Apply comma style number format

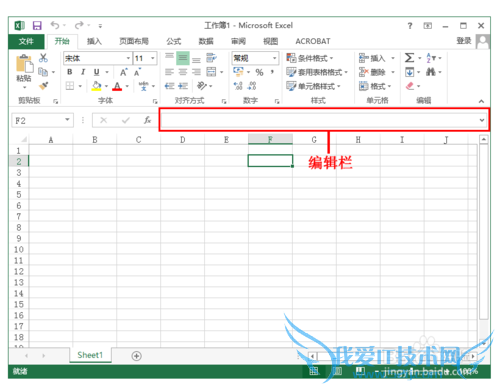click(272, 72)
